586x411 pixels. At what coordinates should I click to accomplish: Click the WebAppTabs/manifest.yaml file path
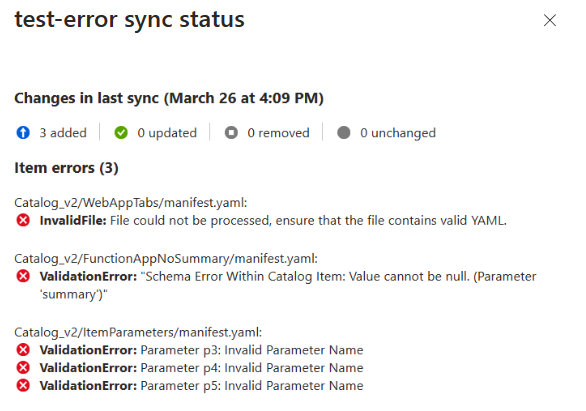pyautogui.click(x=131, y=203)
